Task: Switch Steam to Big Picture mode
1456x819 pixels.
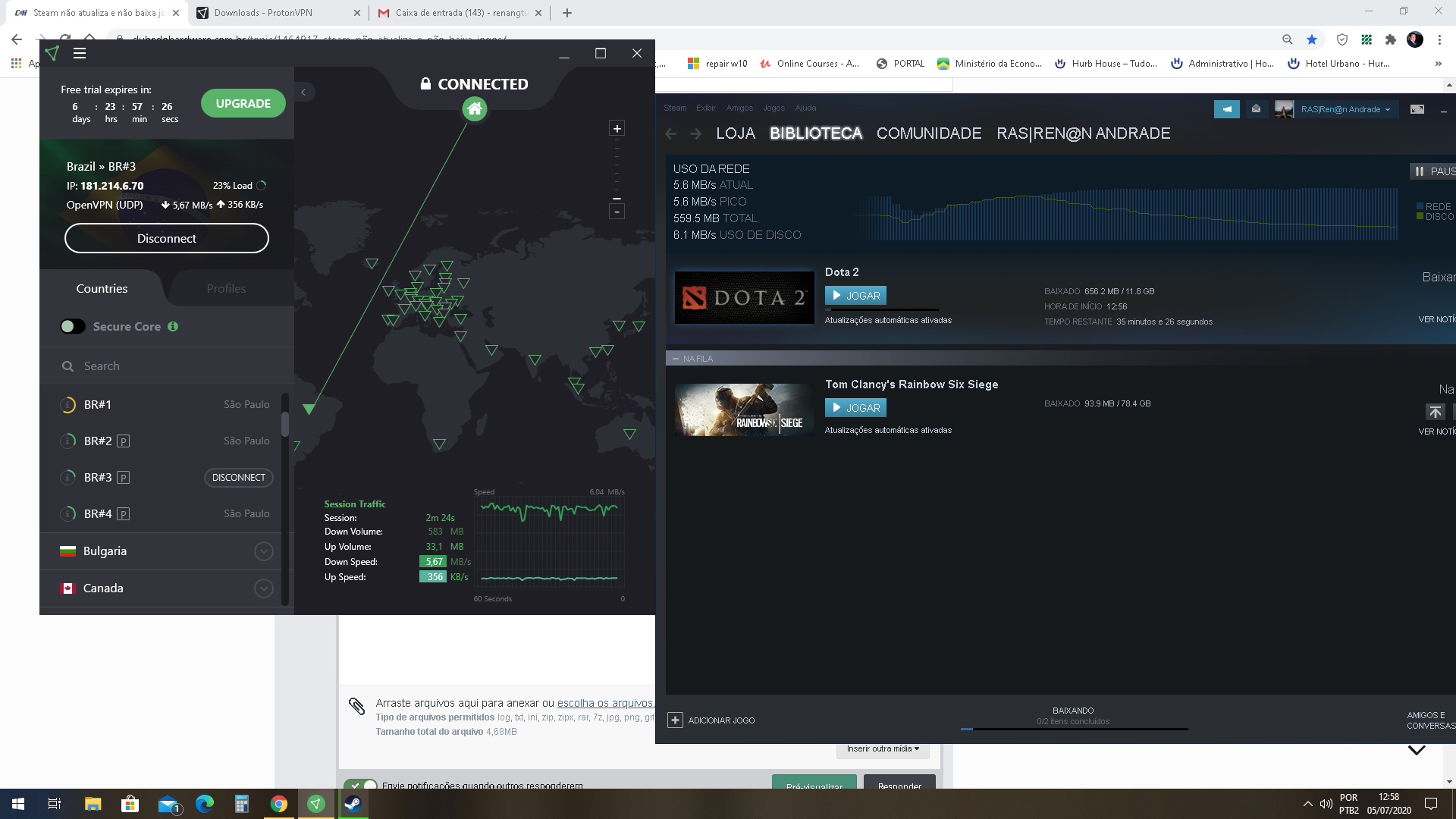Action: (1417, 109)
